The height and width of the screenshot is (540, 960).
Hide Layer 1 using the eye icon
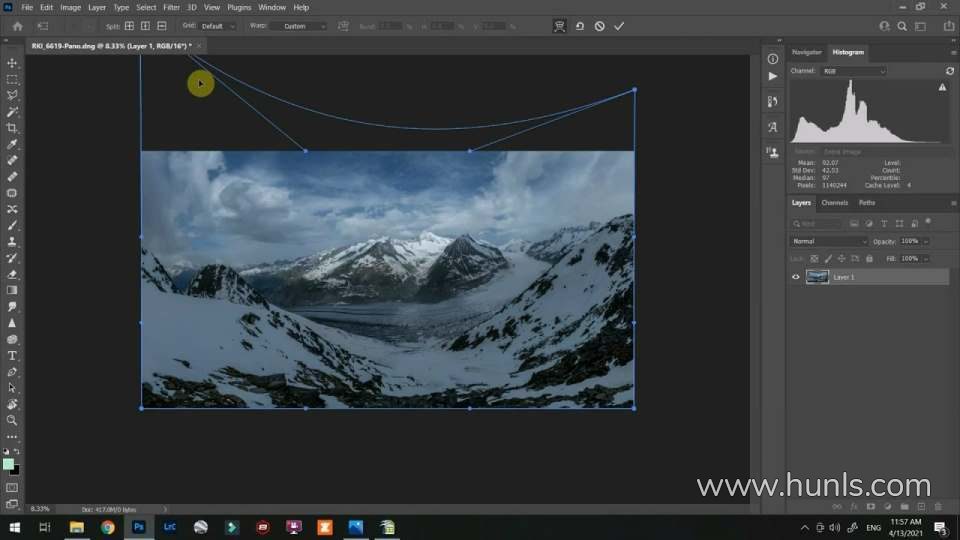click(x=796, y=277)
